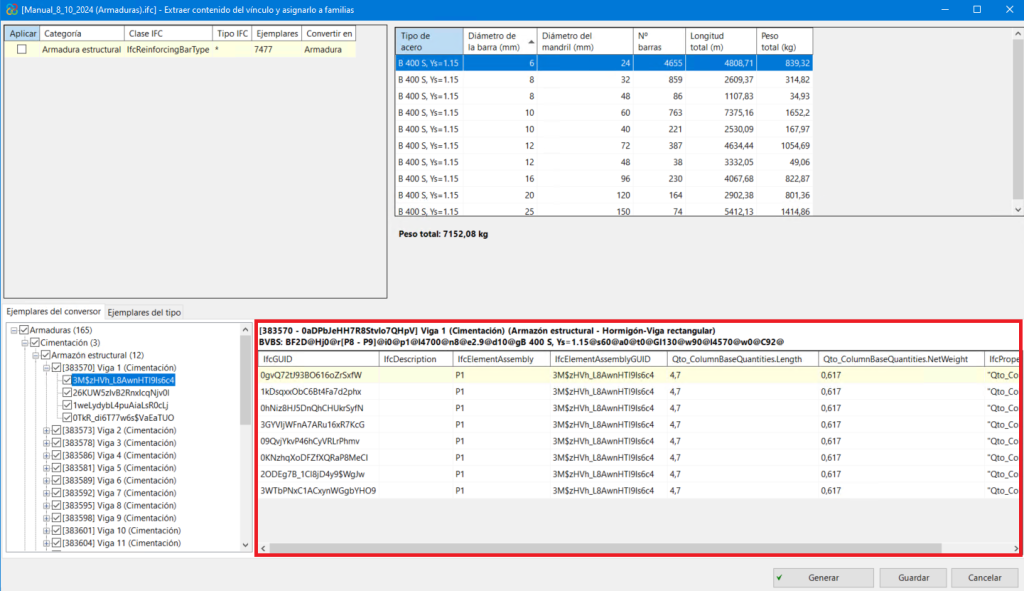The width and height of the screenshot is (1024, 591).
Task: Expand the [383578] Viga 3 node
Action: click(46, 443)
